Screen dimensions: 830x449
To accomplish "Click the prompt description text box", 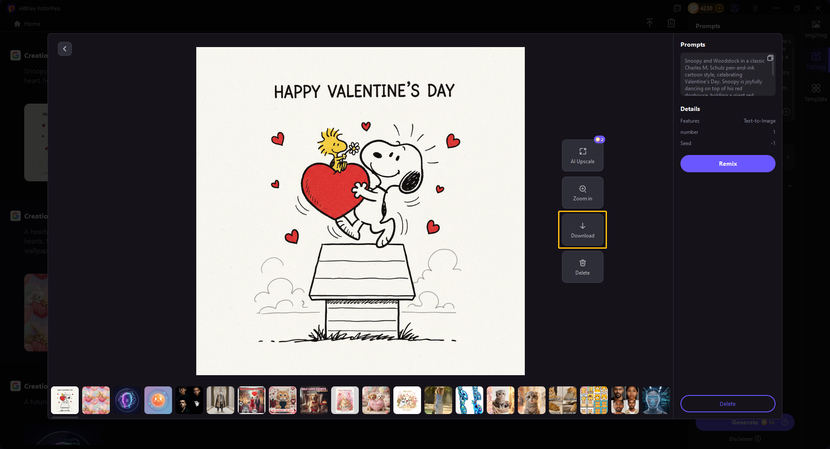I will (728, 74).
